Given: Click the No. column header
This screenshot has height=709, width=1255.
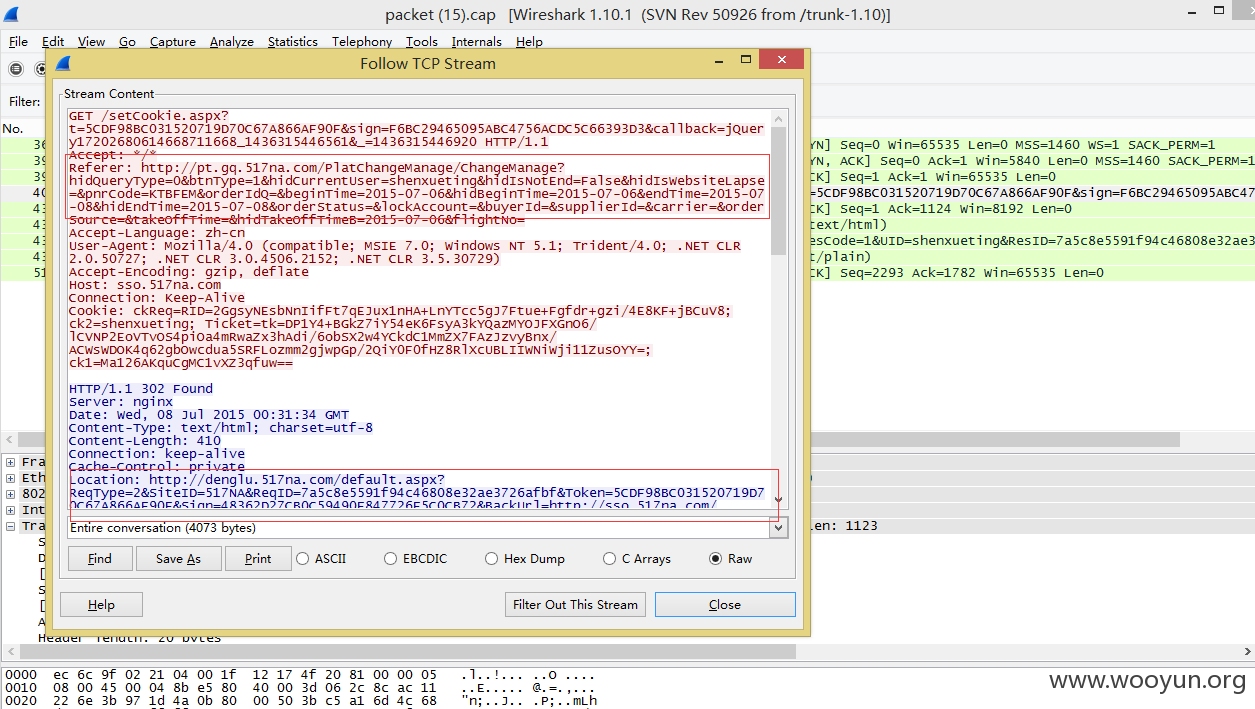Looking at the screenshot, I should click(13, 129).
